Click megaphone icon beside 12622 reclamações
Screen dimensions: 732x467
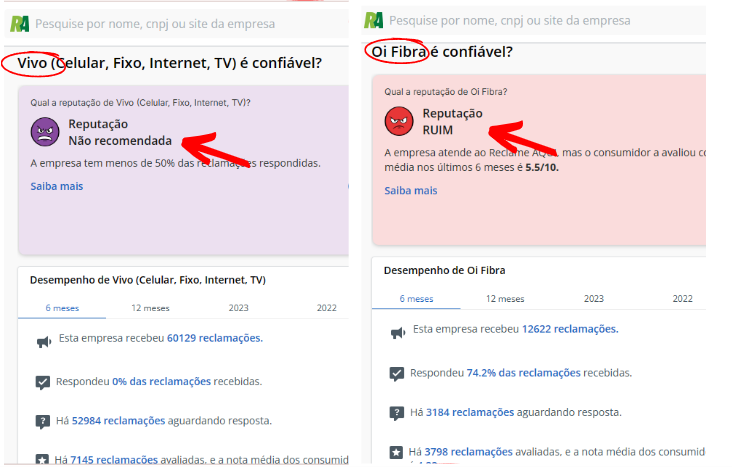tap(398, 333)
